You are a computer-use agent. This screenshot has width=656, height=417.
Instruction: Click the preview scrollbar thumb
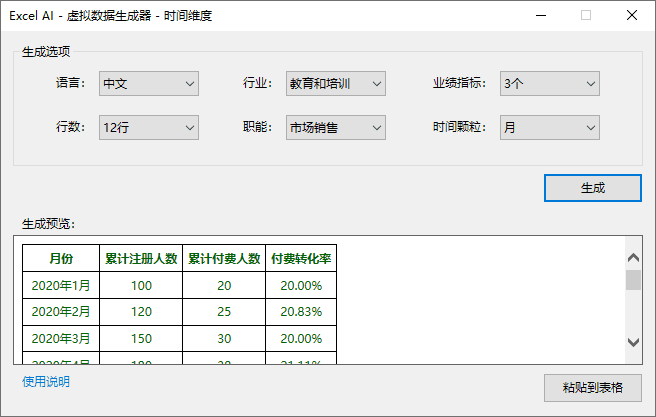click(633, 280)
